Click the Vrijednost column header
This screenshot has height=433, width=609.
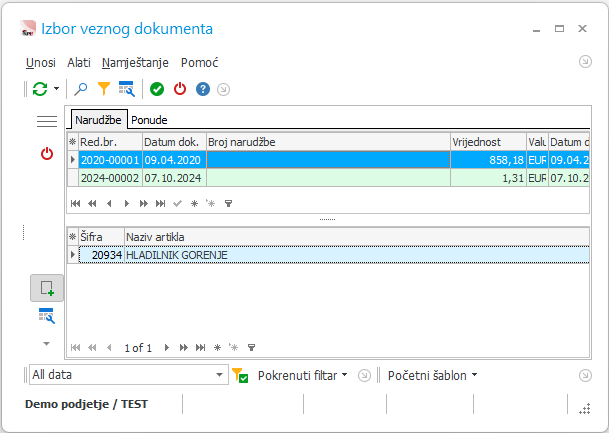(488, 142)
